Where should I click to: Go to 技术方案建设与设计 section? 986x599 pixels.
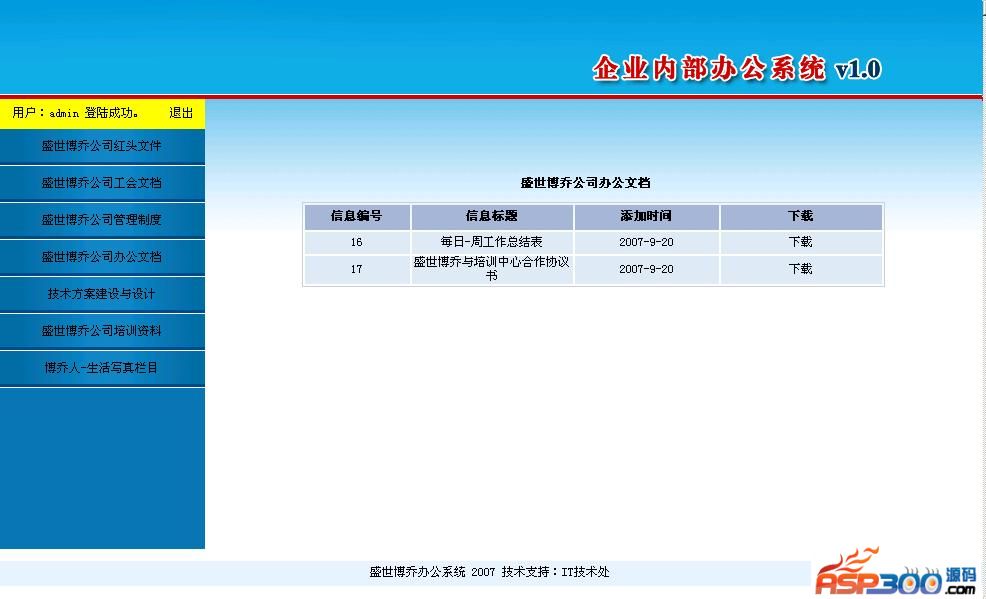click(x=101, y=294)
